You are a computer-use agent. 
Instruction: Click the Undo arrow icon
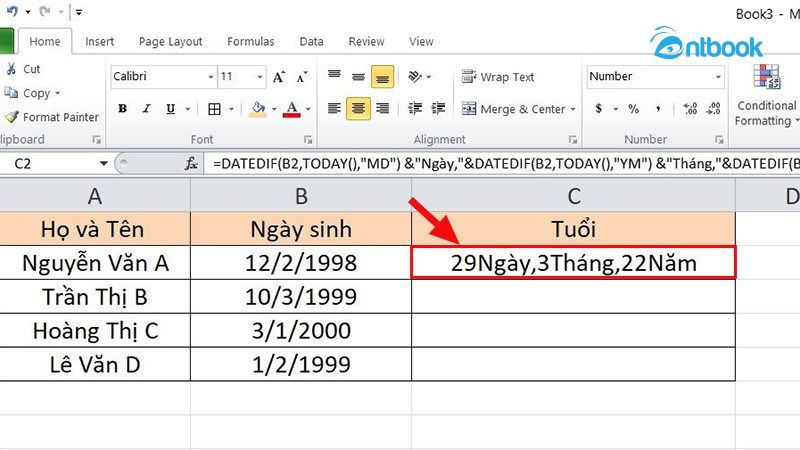click(x=12, y=11)
